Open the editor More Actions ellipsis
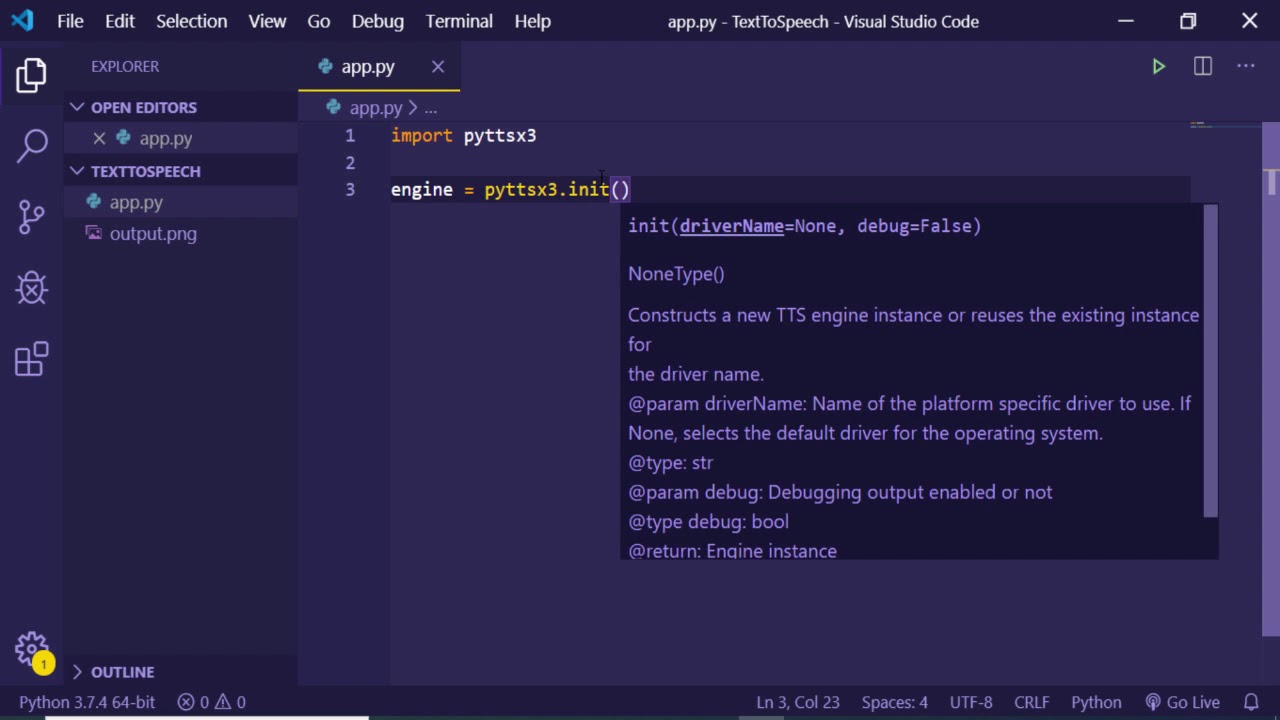This screenshot has height=720, width=1280. (x=1245, y=67)
